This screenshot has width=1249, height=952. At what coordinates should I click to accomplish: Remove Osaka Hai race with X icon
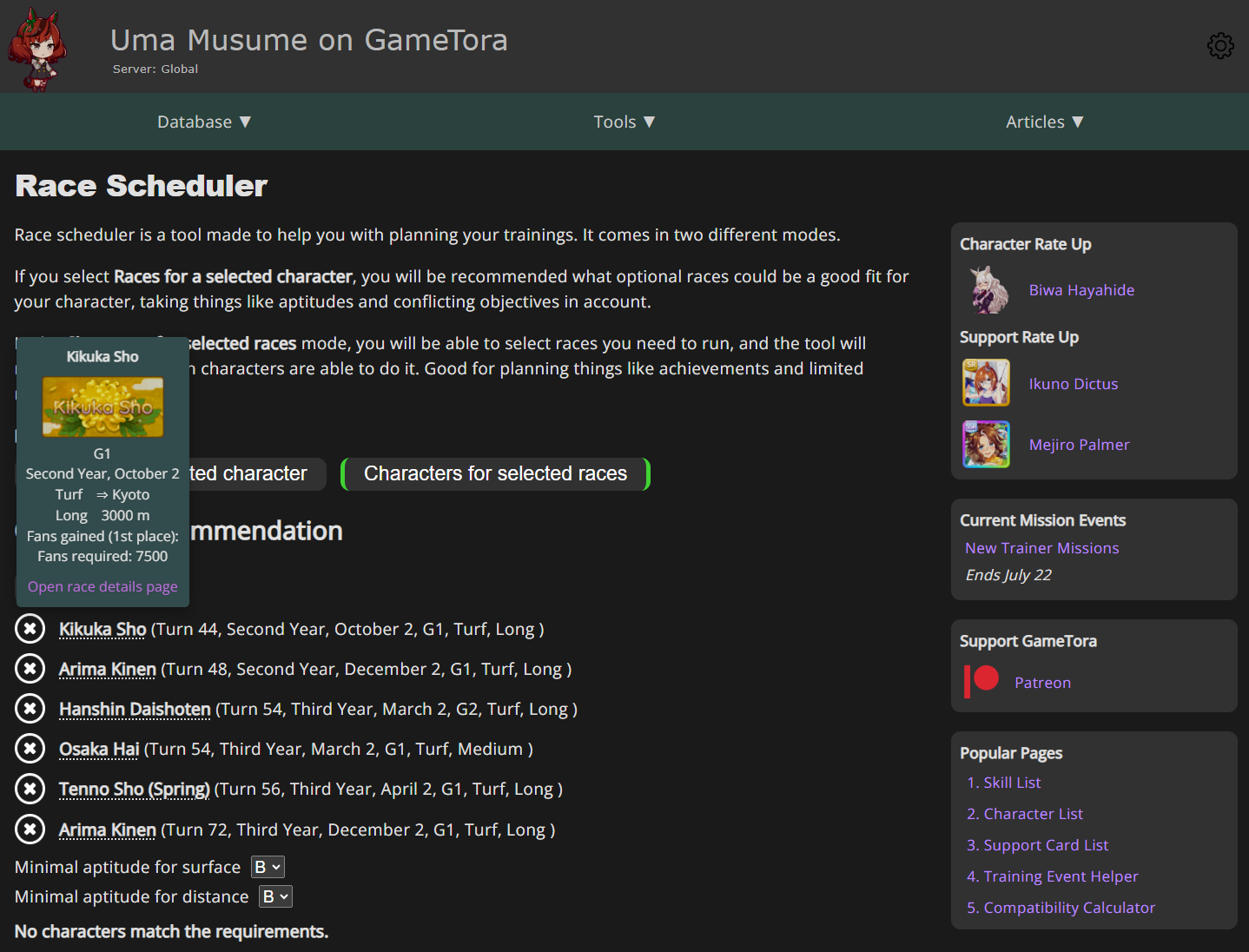pos(30,748)
